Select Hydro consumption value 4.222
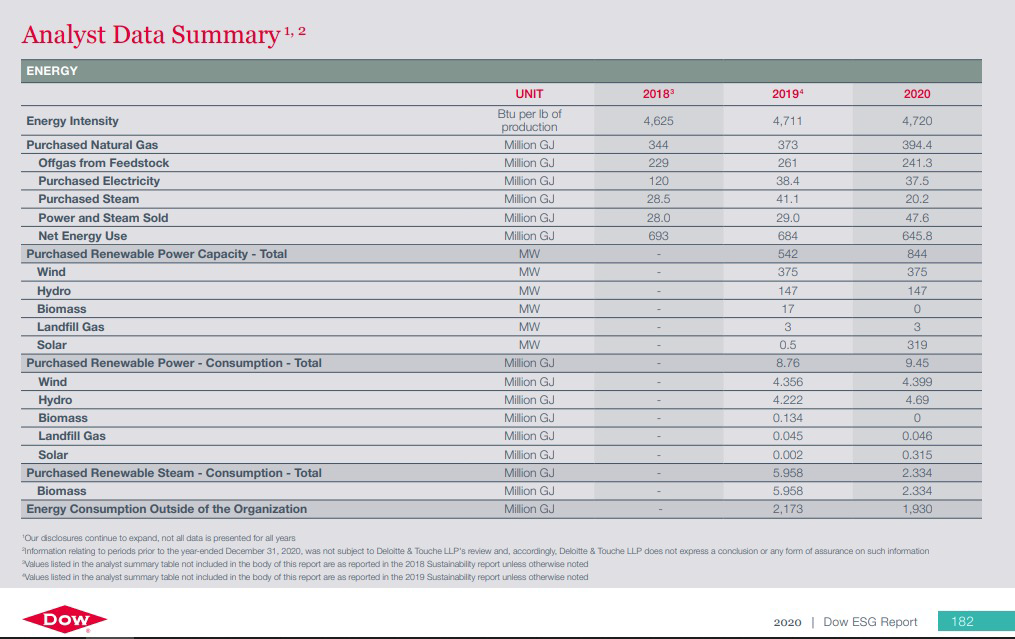Image resolution: width=1015 pixels, height=639 pixels. [787, 400]
